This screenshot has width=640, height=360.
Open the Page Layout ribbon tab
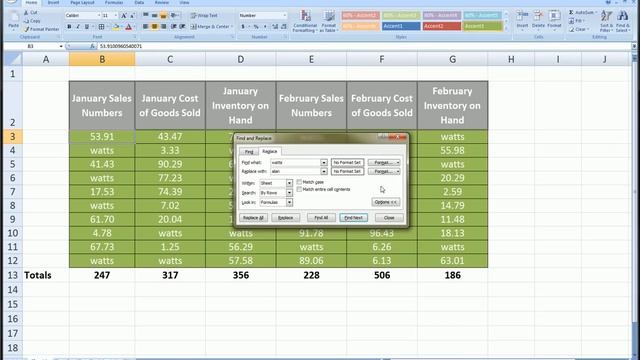pyautogui.click(x=82, y=2)
